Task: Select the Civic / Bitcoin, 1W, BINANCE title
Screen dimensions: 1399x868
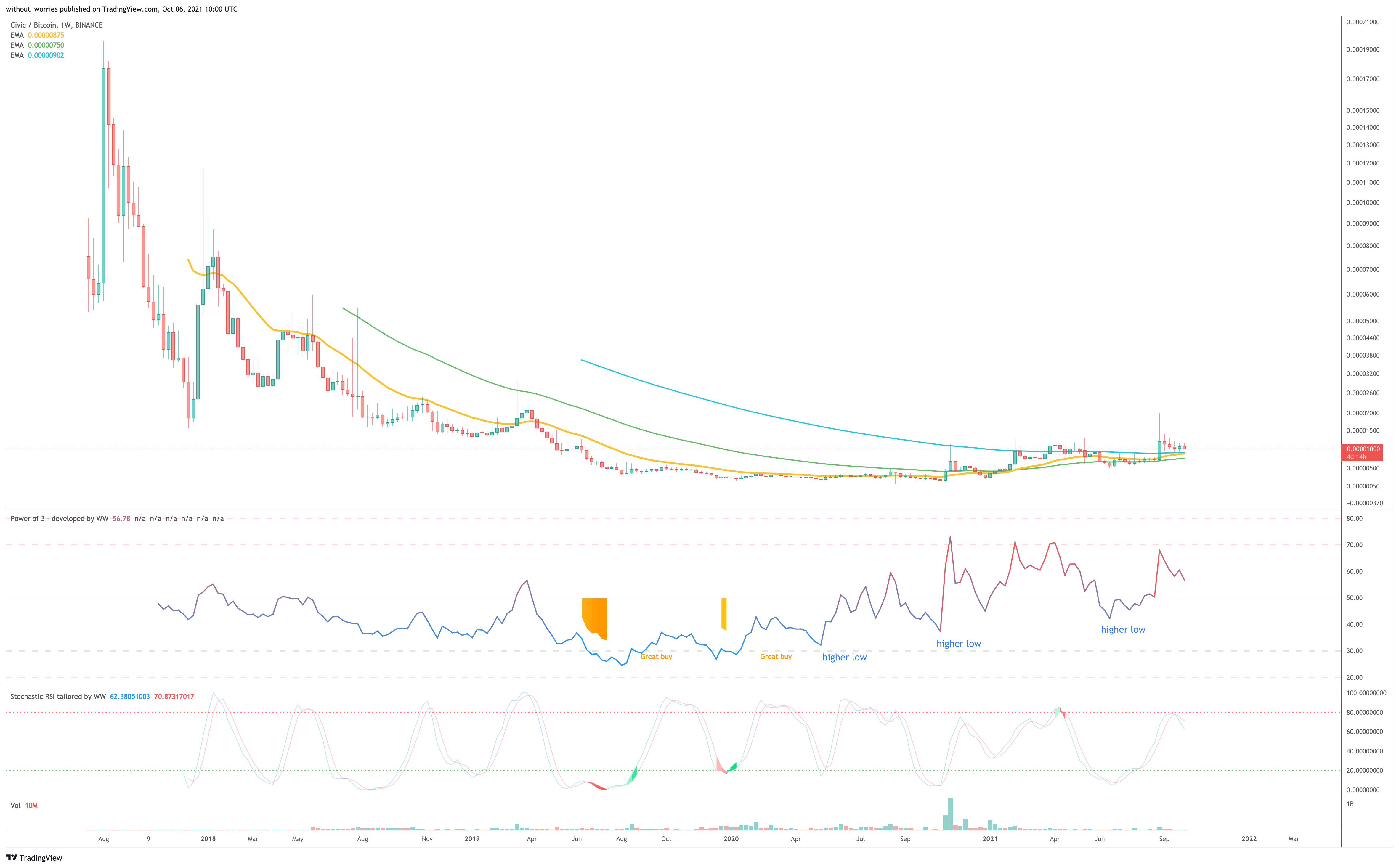Action: click(x=56, y=25)
